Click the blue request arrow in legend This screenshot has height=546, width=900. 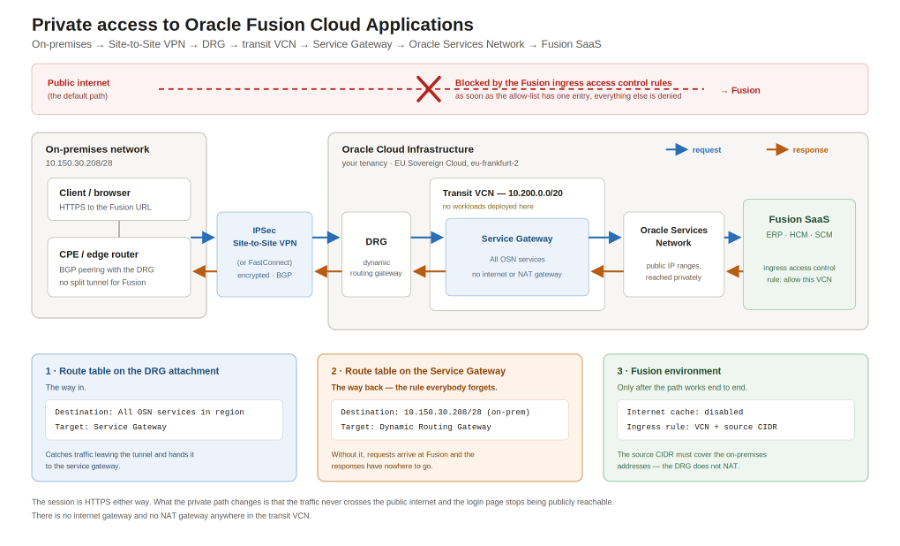(x=677, y=150)
